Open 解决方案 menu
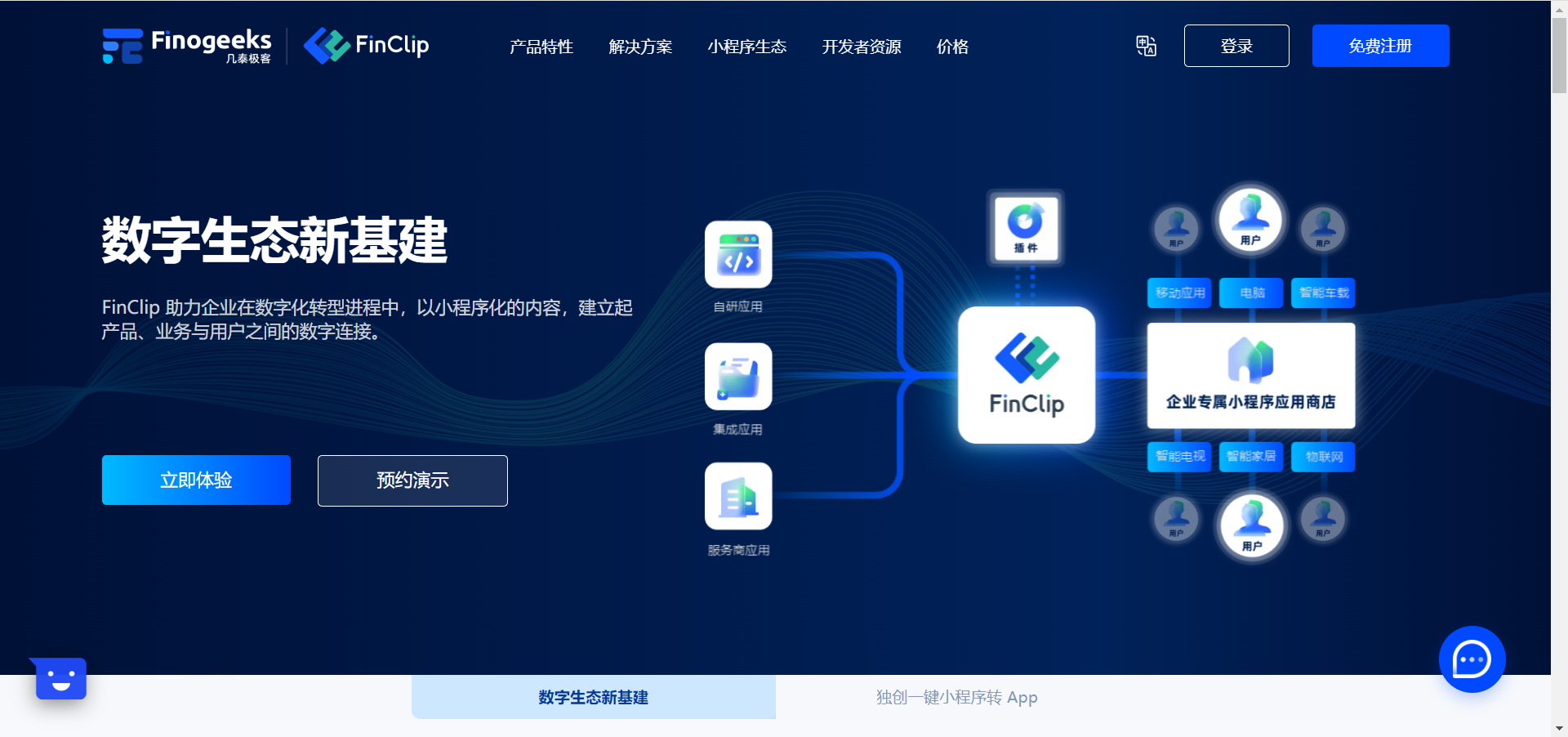 (640, 47)
